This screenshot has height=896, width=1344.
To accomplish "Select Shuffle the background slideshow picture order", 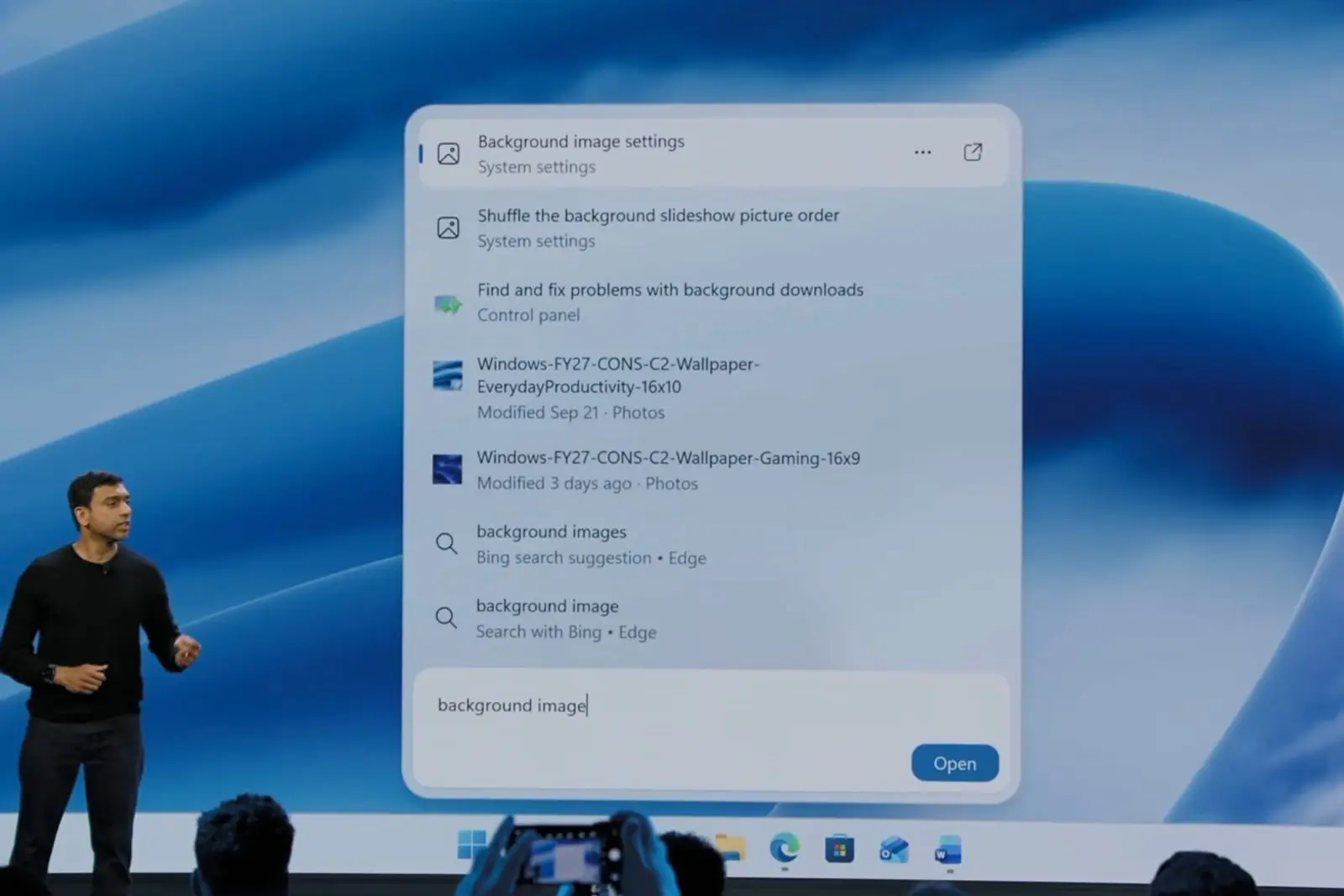I will click(712, 228).
